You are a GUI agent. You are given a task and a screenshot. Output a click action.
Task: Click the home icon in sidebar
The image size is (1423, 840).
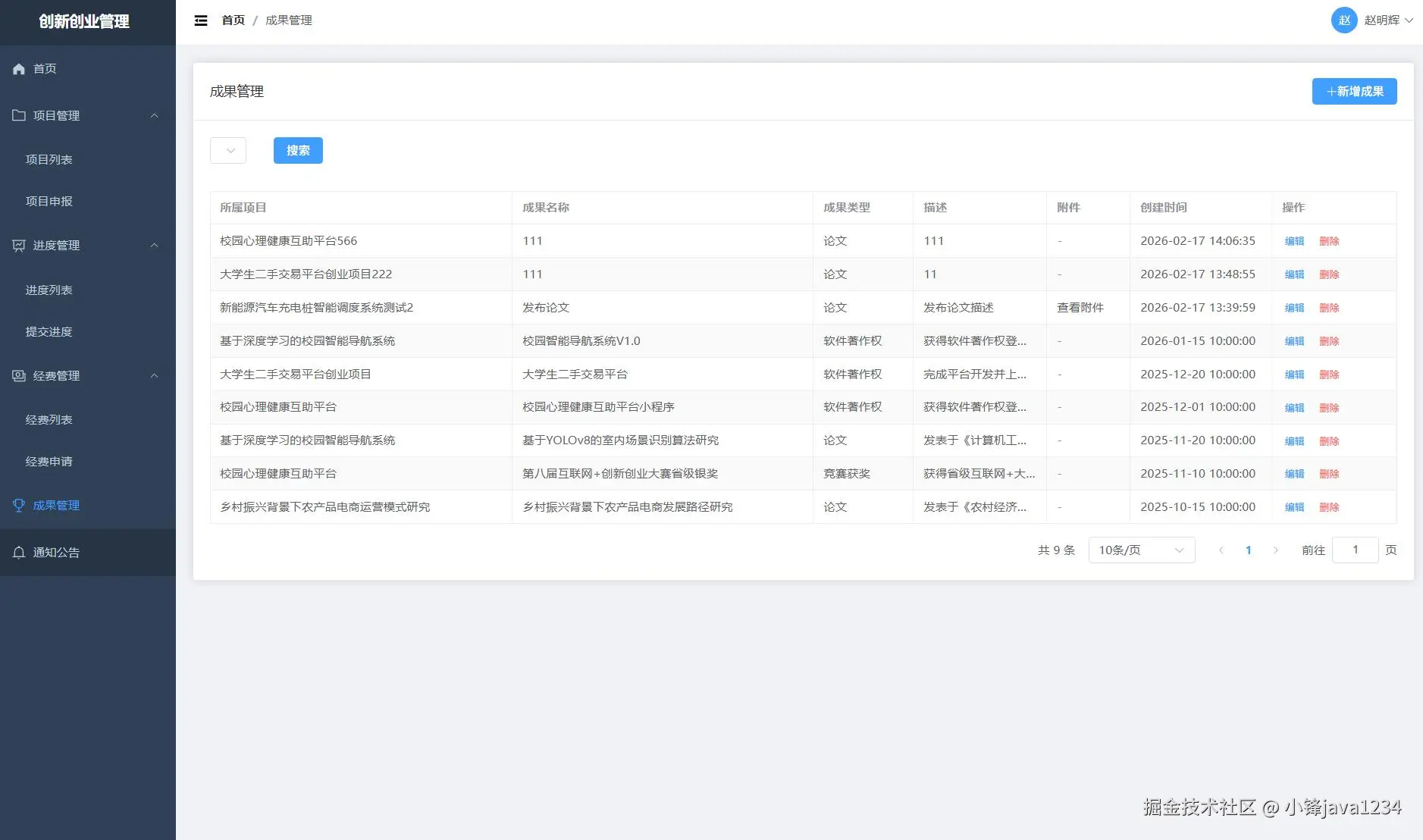19,69
